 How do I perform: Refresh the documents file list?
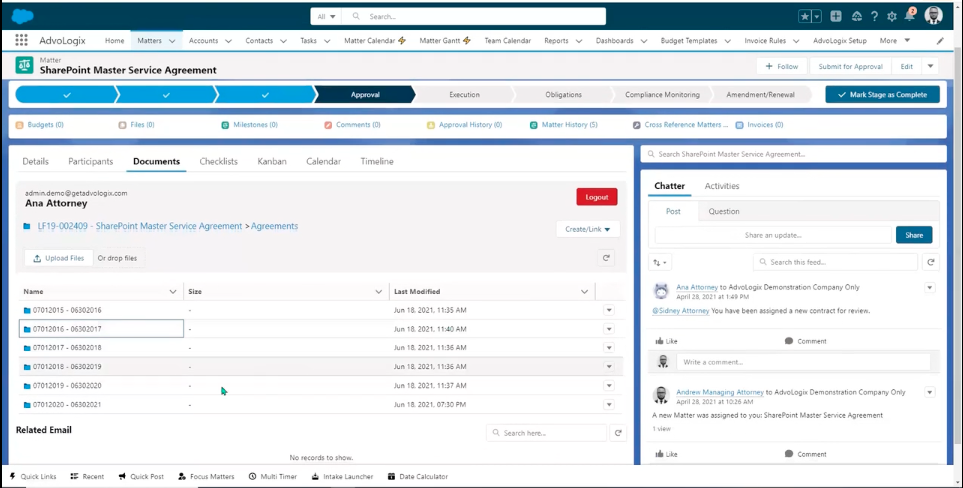pyautogui.click(x=606, y=258)
